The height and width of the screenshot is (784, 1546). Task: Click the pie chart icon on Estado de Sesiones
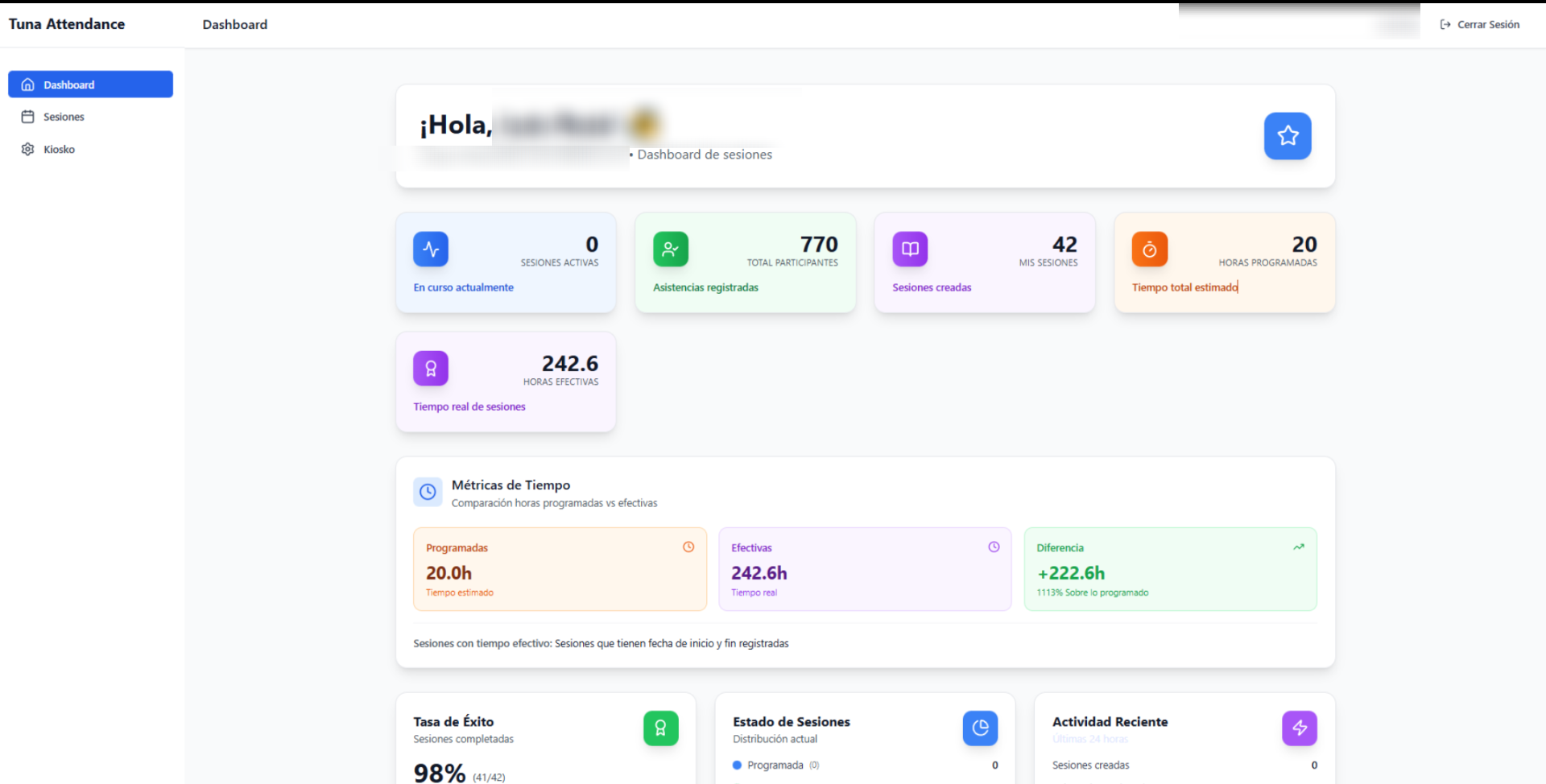coord(979,728)
